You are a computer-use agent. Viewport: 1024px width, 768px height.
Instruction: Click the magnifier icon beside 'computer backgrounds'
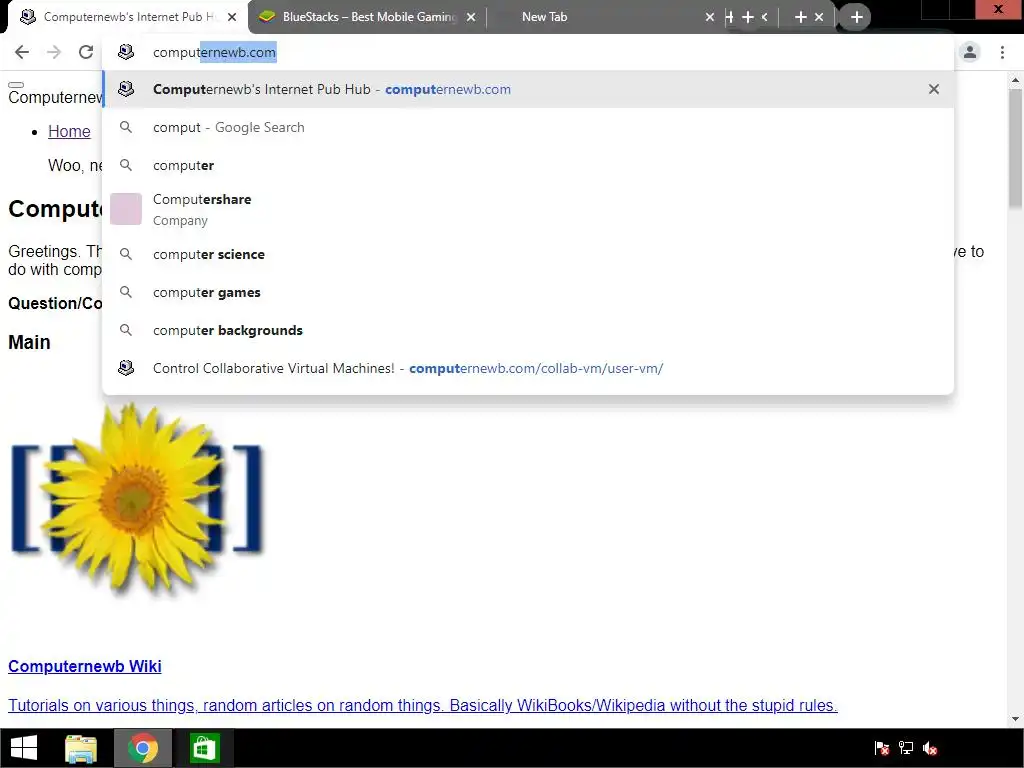click(126, 330)
